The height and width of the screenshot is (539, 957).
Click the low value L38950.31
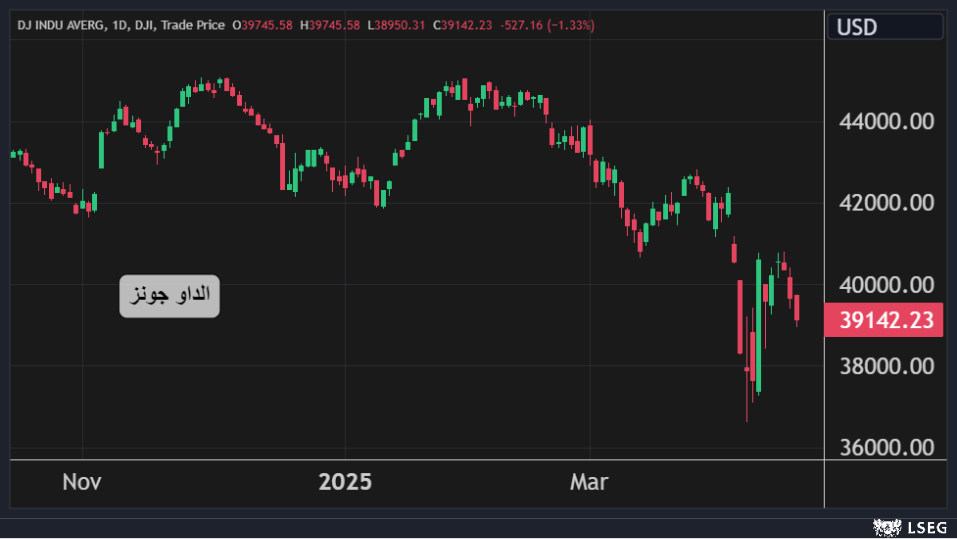coord(396,25)
